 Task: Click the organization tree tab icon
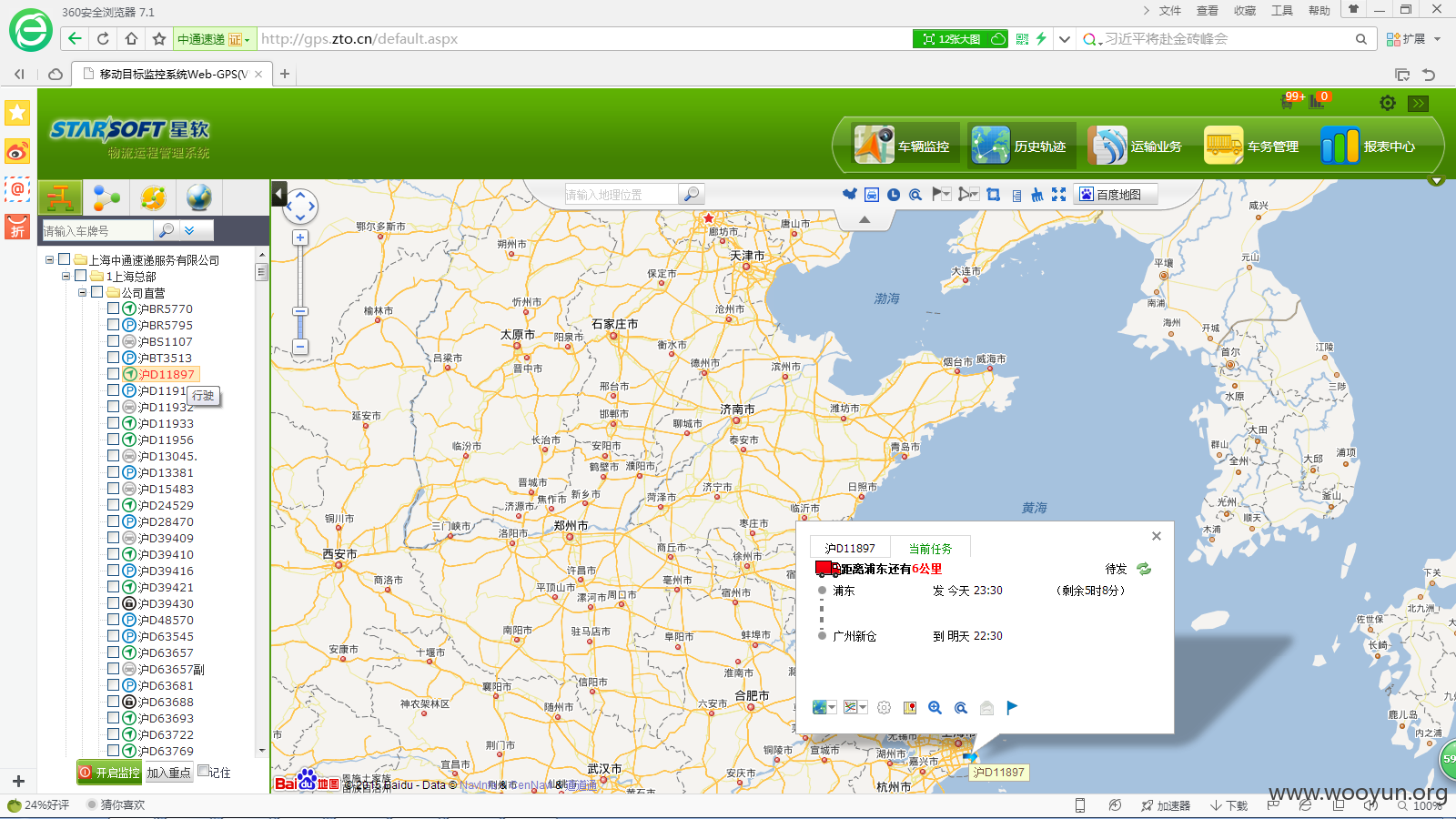pos(60,197)
